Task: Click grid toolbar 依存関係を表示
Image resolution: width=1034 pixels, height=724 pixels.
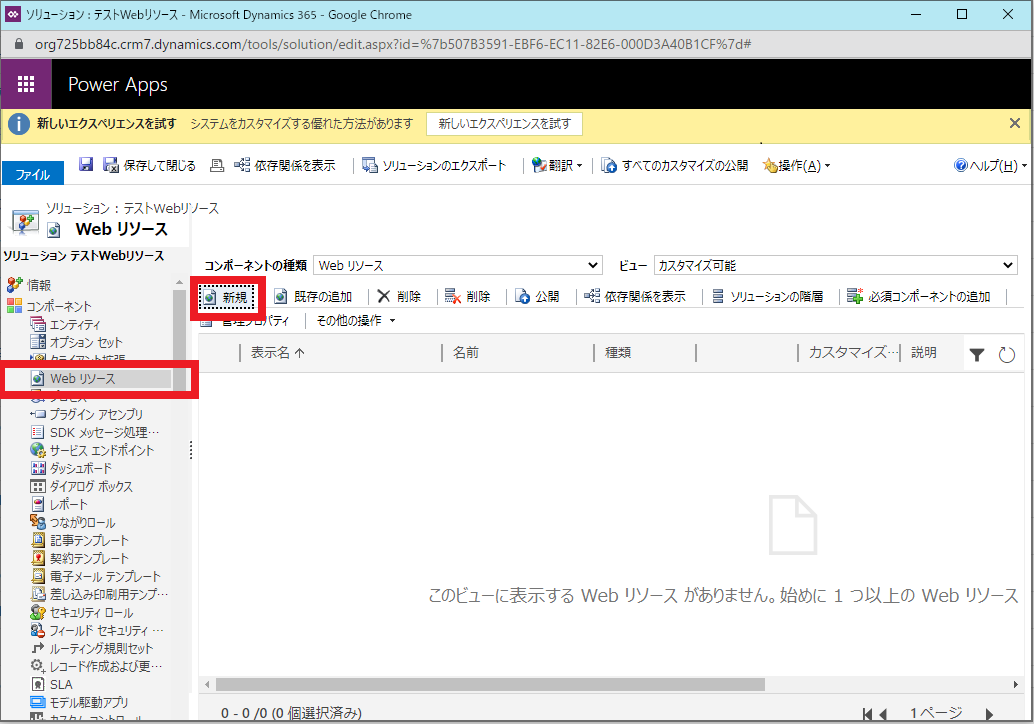Action: [x=635, y=297]
